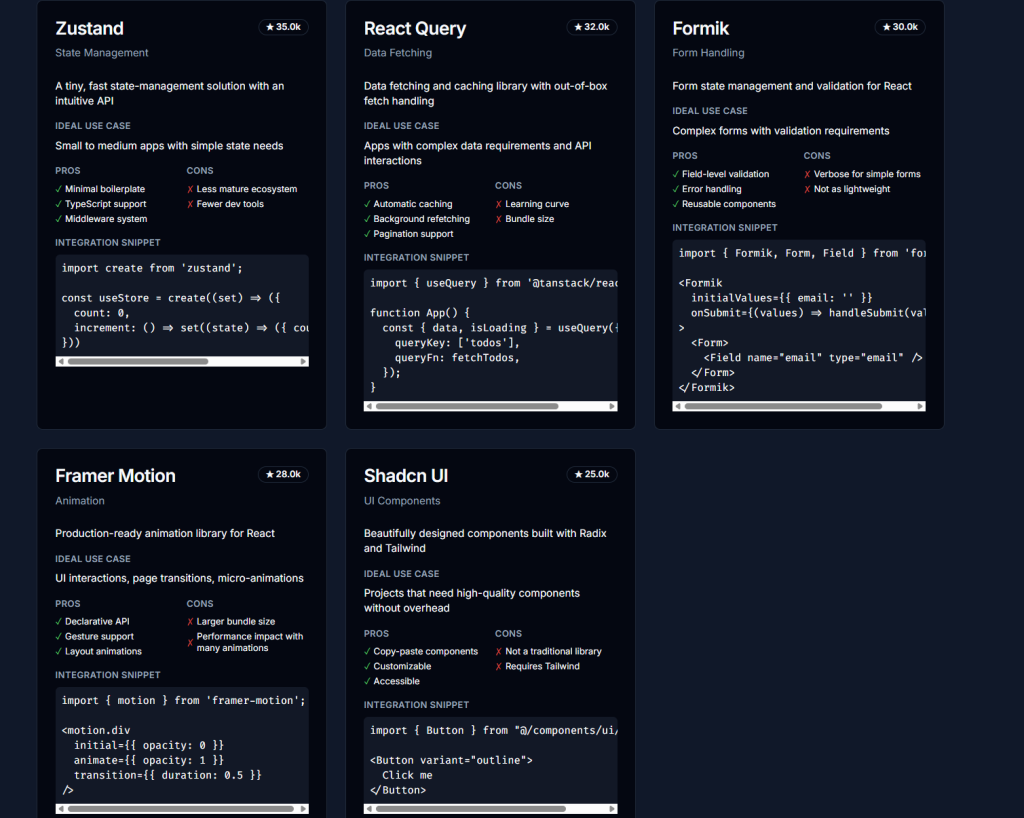Click the Copy-paste components pro item

pos(421,652)
